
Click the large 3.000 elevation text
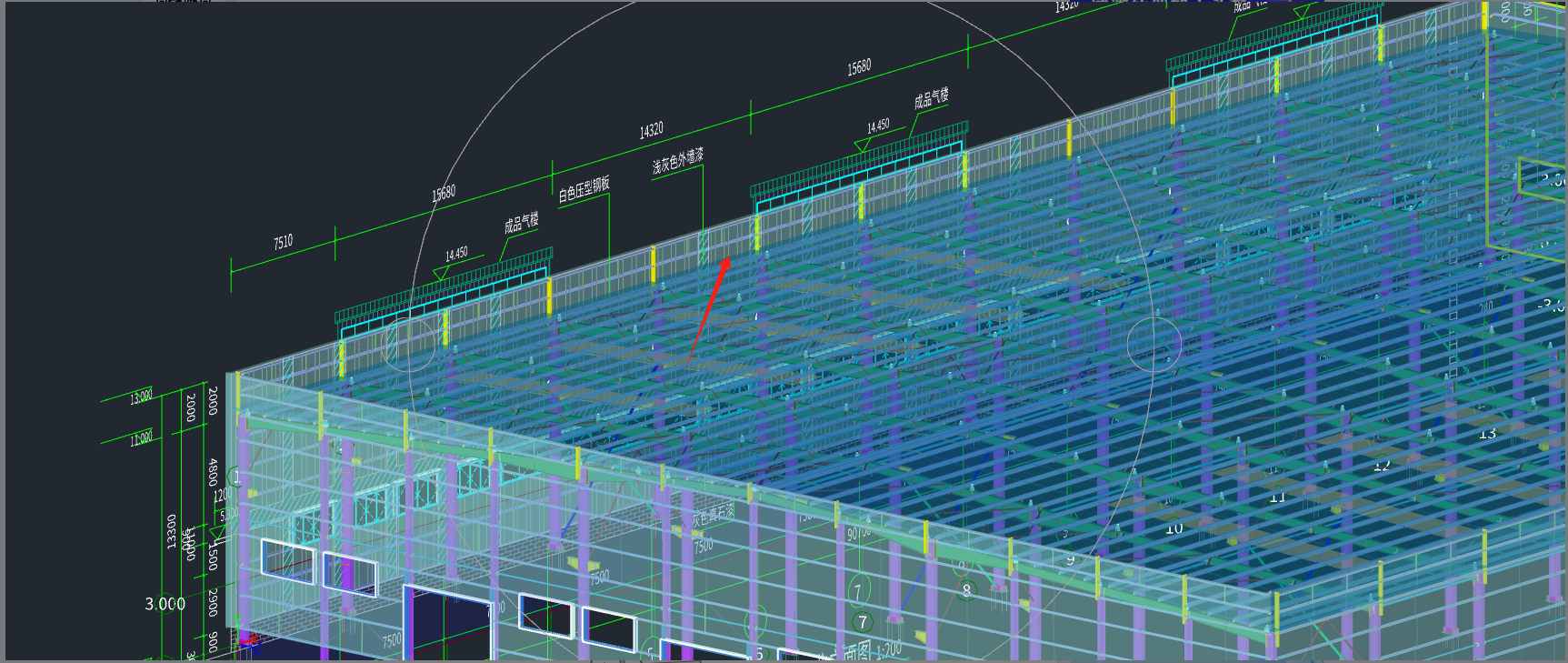[165, 604]
